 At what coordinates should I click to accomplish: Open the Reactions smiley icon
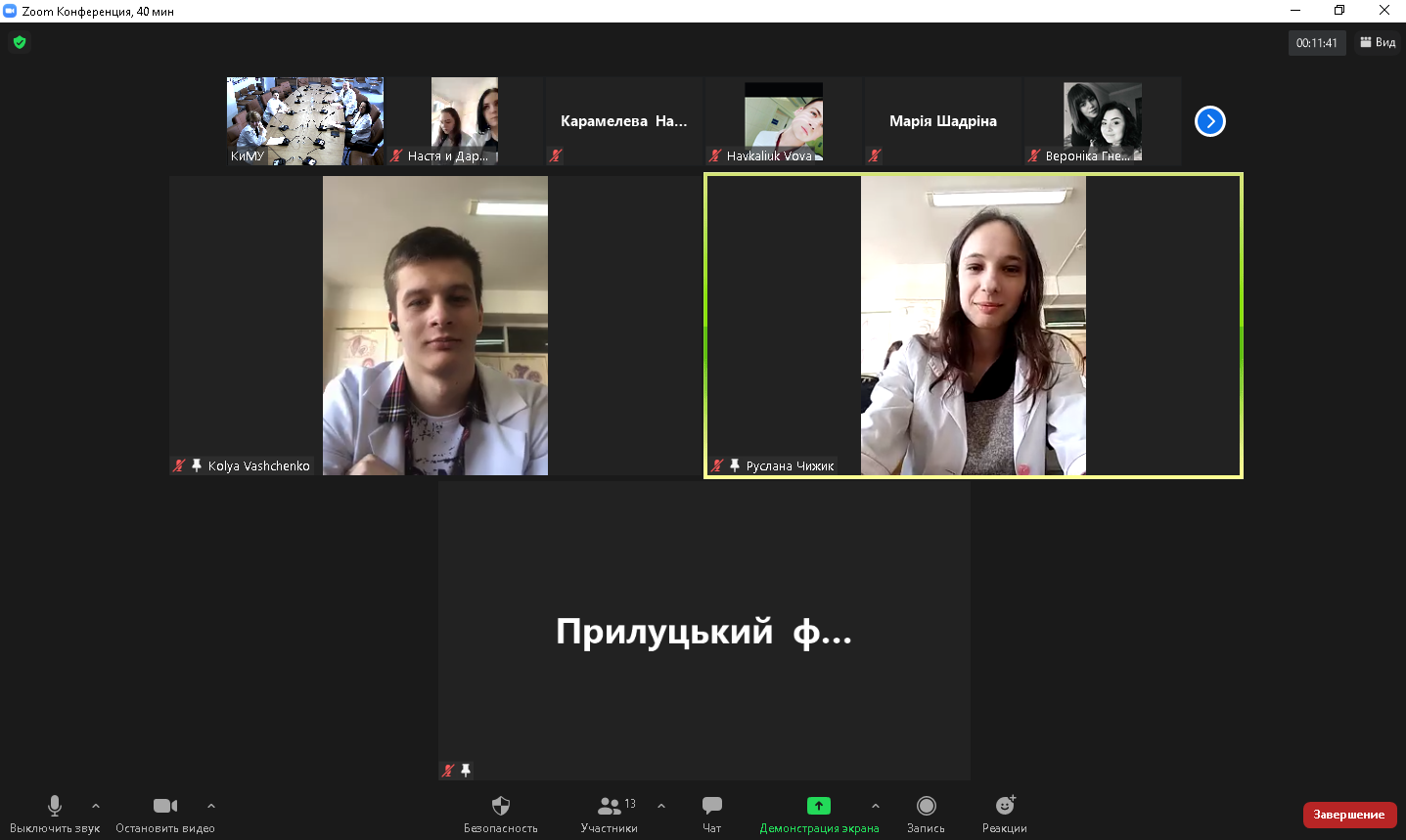[x=1005, y=806]
